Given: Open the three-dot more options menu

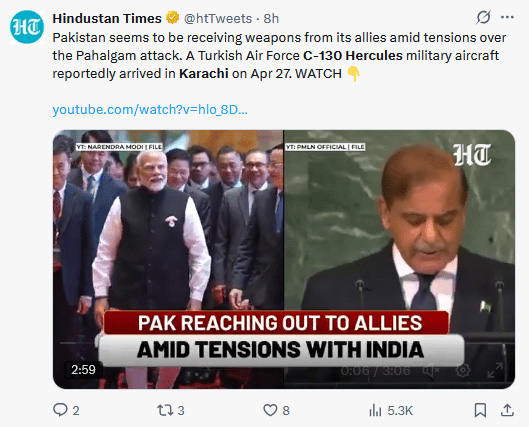Looking at the screenshot, I should (x=507, y=18).
